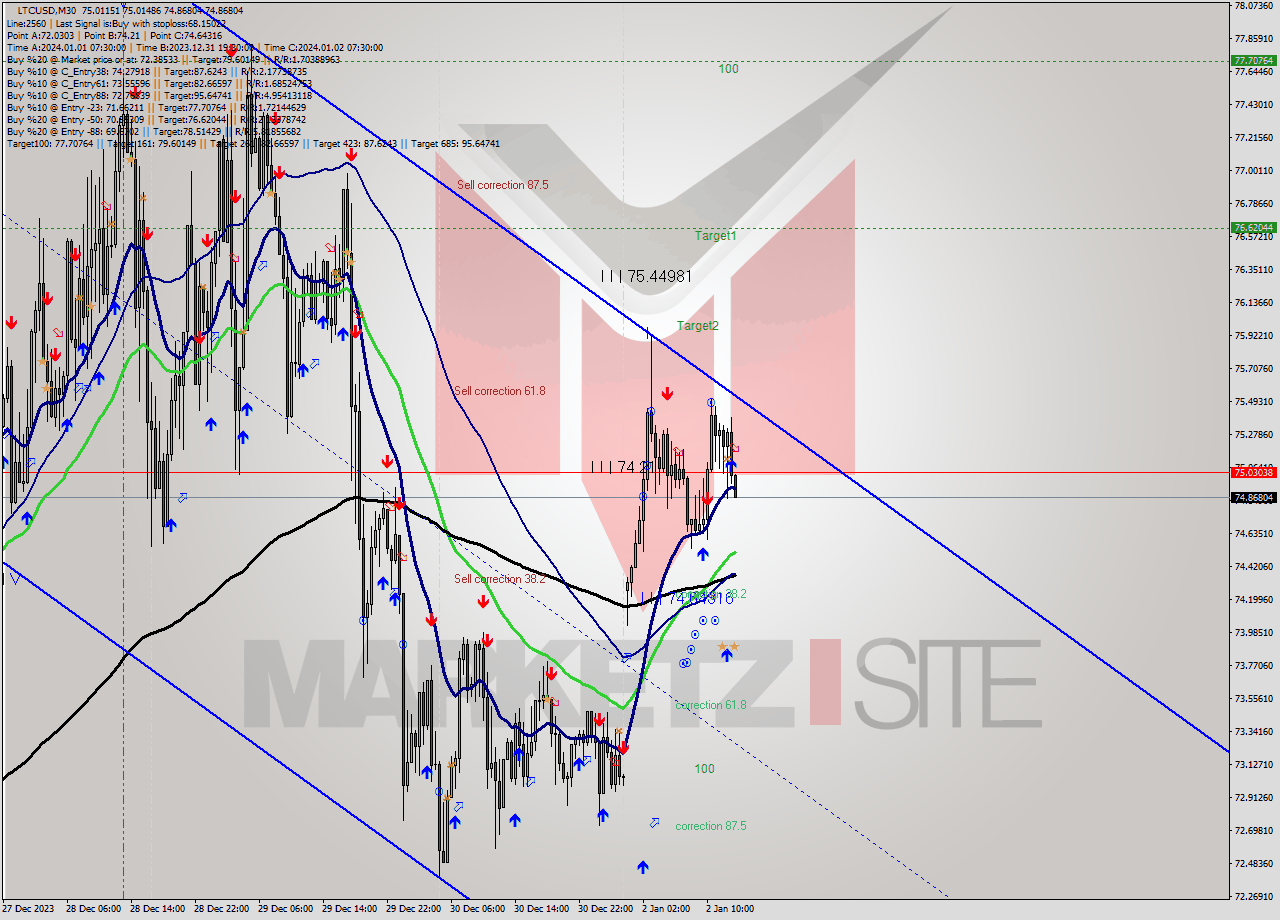This screenshot has height=920, width=1280.
Task: Select the green 'Target2' label
Action: [697, 326]
